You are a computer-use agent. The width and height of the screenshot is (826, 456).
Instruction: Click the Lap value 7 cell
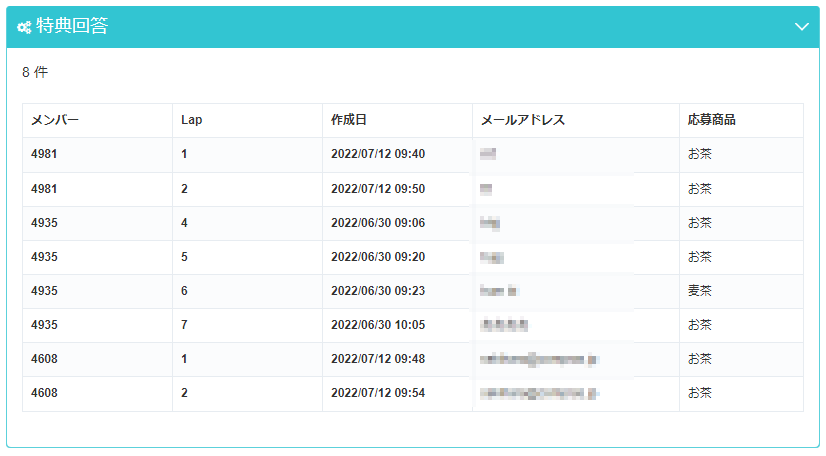pos(185,325)
